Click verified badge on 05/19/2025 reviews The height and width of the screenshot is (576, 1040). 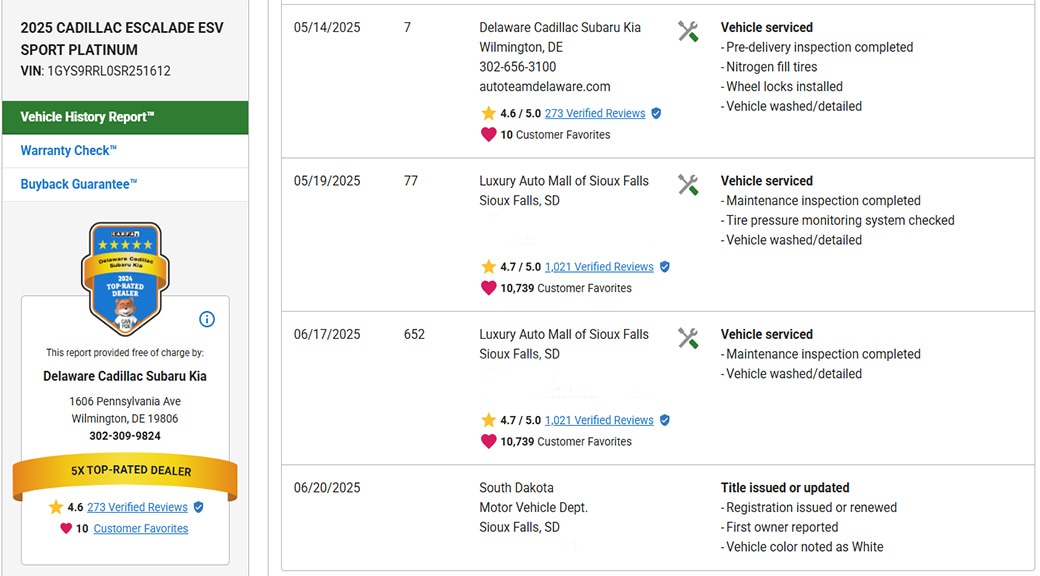point(665,267)
